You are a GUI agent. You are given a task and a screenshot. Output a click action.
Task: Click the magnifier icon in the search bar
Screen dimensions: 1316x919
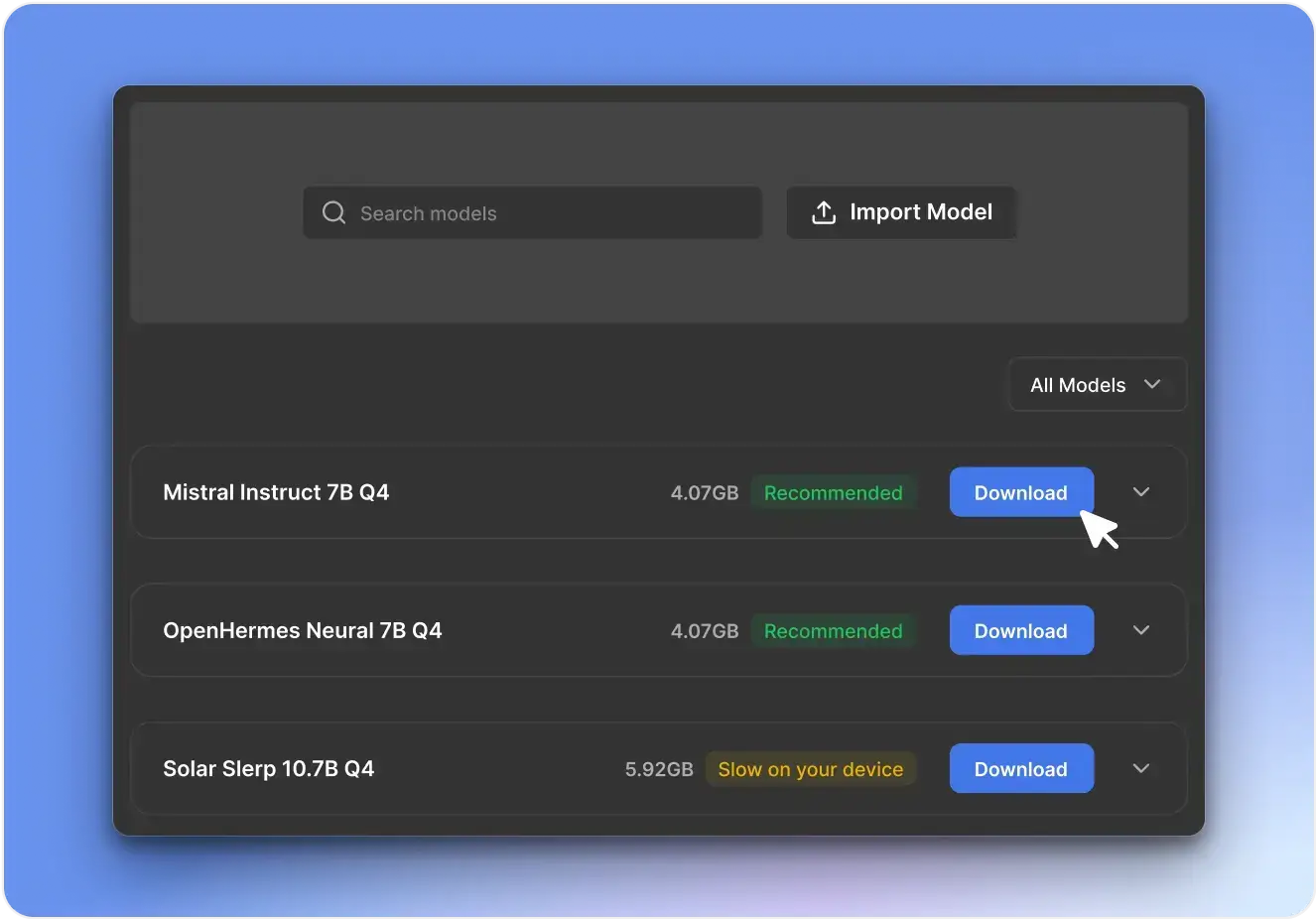[334, 213]
